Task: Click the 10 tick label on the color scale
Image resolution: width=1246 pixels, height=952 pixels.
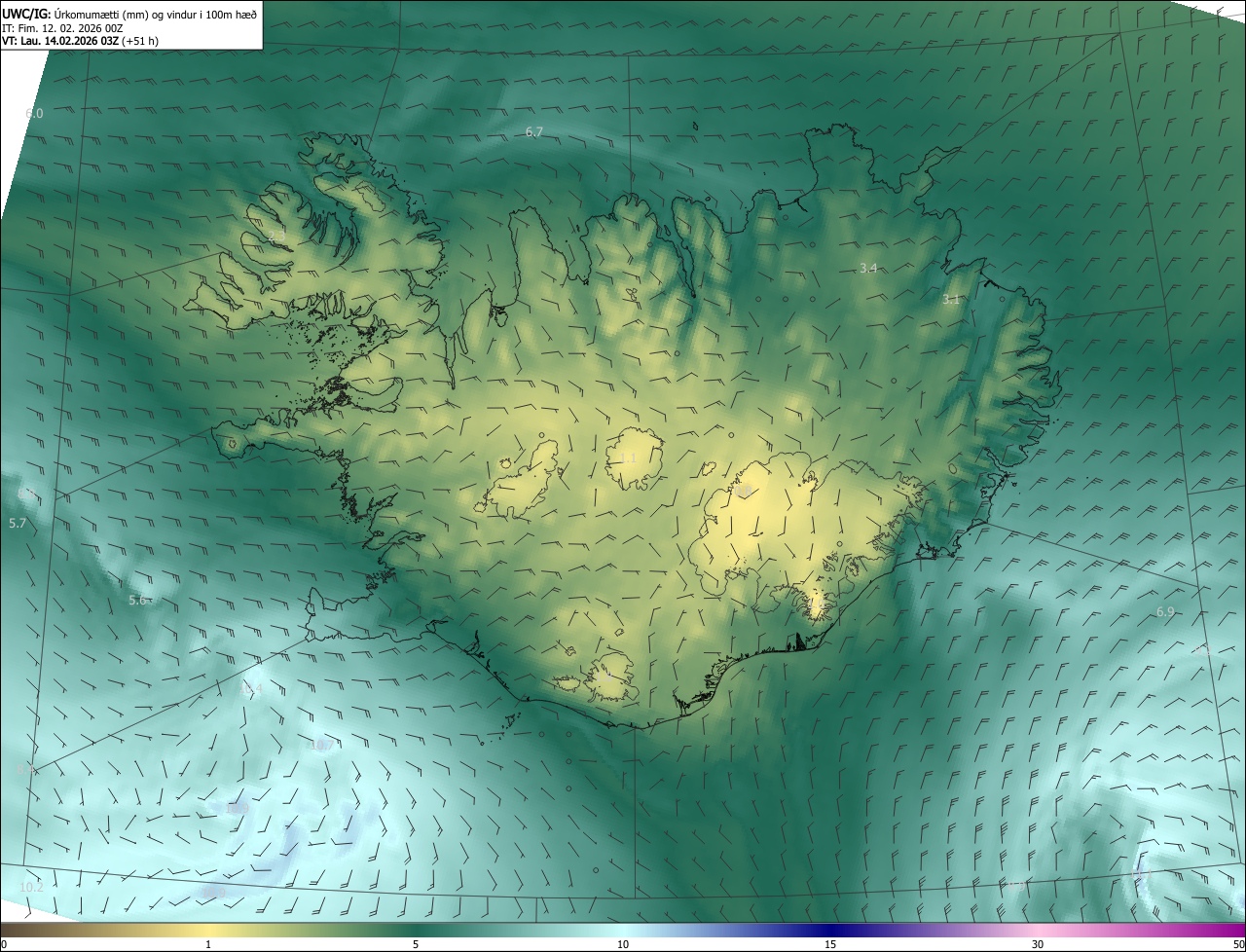Action: coord(623,945)
